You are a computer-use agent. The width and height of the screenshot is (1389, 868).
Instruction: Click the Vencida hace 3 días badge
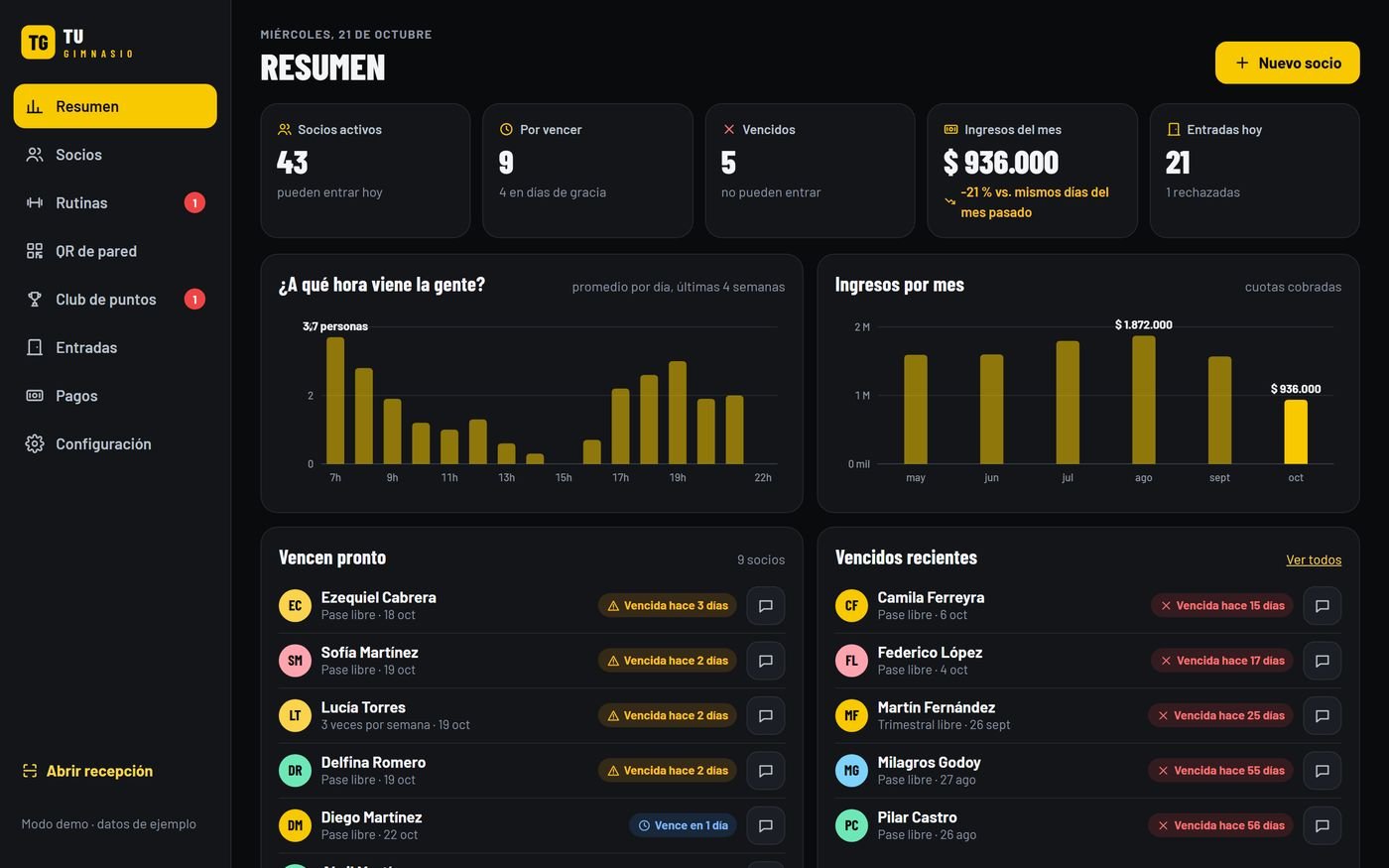point(668,605)
